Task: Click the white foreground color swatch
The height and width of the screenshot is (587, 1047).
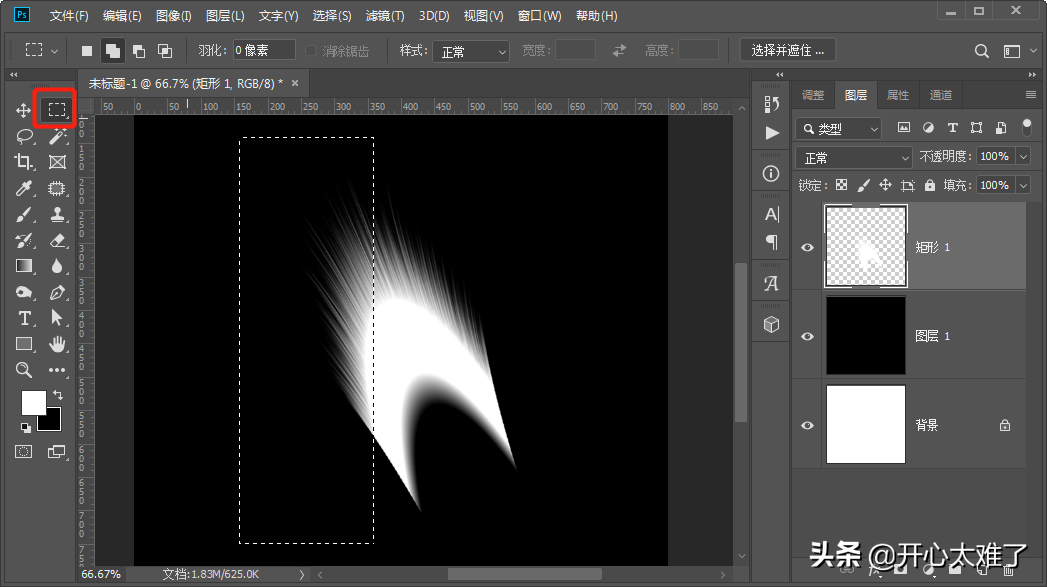Action: pyautogui.click(x=33, y=402)
